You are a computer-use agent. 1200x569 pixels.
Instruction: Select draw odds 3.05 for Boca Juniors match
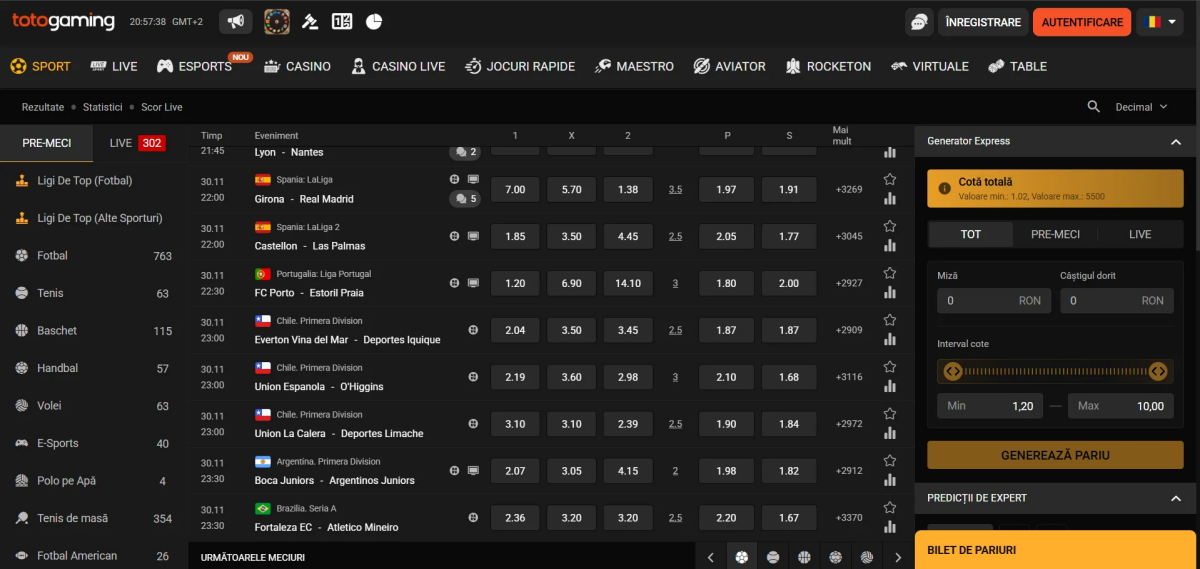click(x=572, y=470)
